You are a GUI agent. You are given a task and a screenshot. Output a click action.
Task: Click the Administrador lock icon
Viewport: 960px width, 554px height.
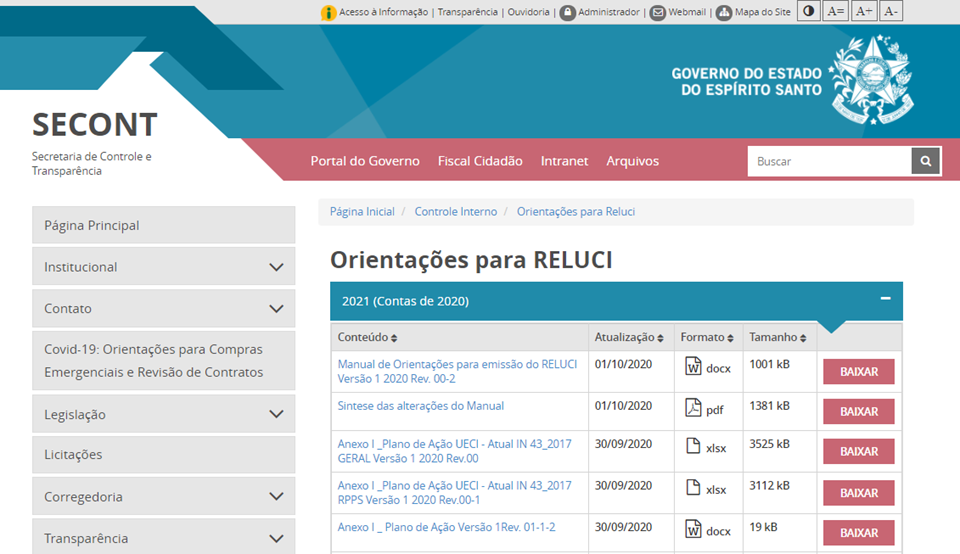pyautogui.click(x=567, y=13)
